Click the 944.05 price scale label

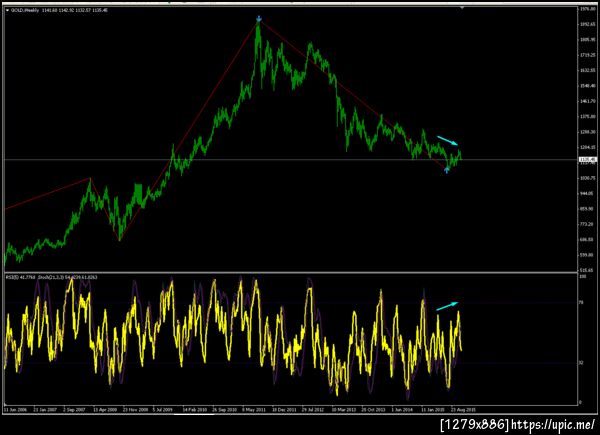pos(588,193)
